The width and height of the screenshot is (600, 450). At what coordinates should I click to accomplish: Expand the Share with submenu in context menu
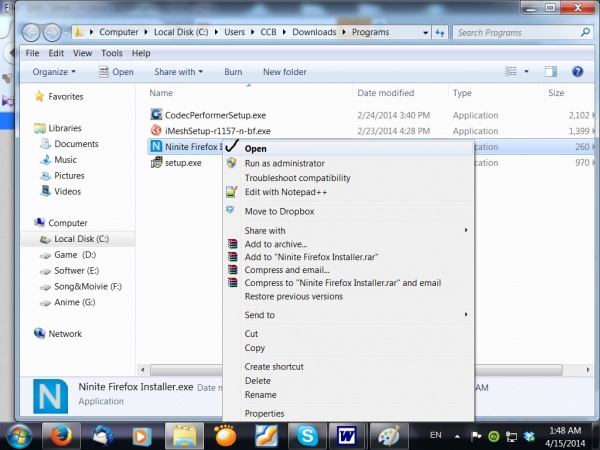466,230
